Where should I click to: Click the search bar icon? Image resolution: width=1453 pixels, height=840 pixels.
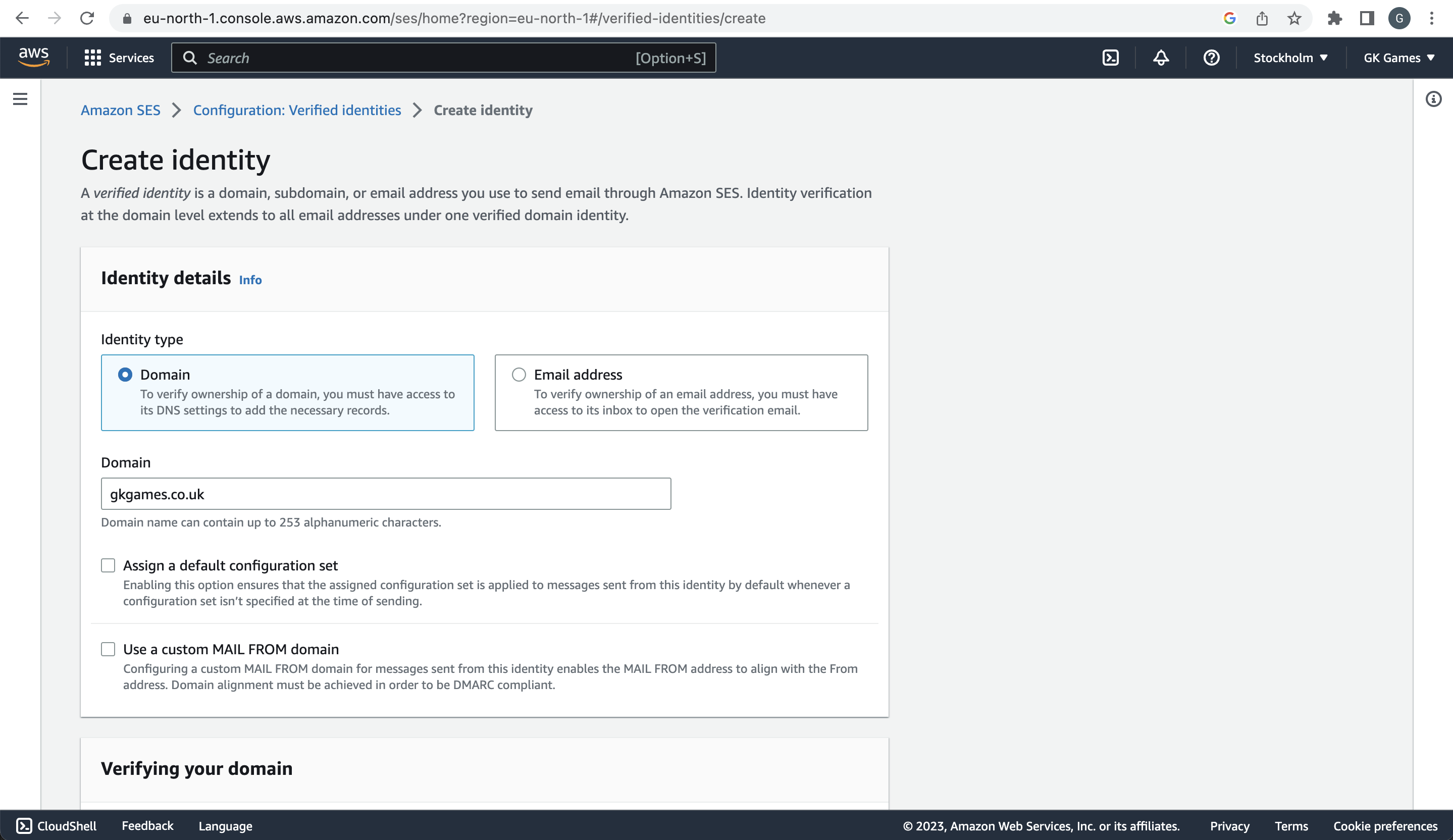pyautogui.click(x=190, y=58)
